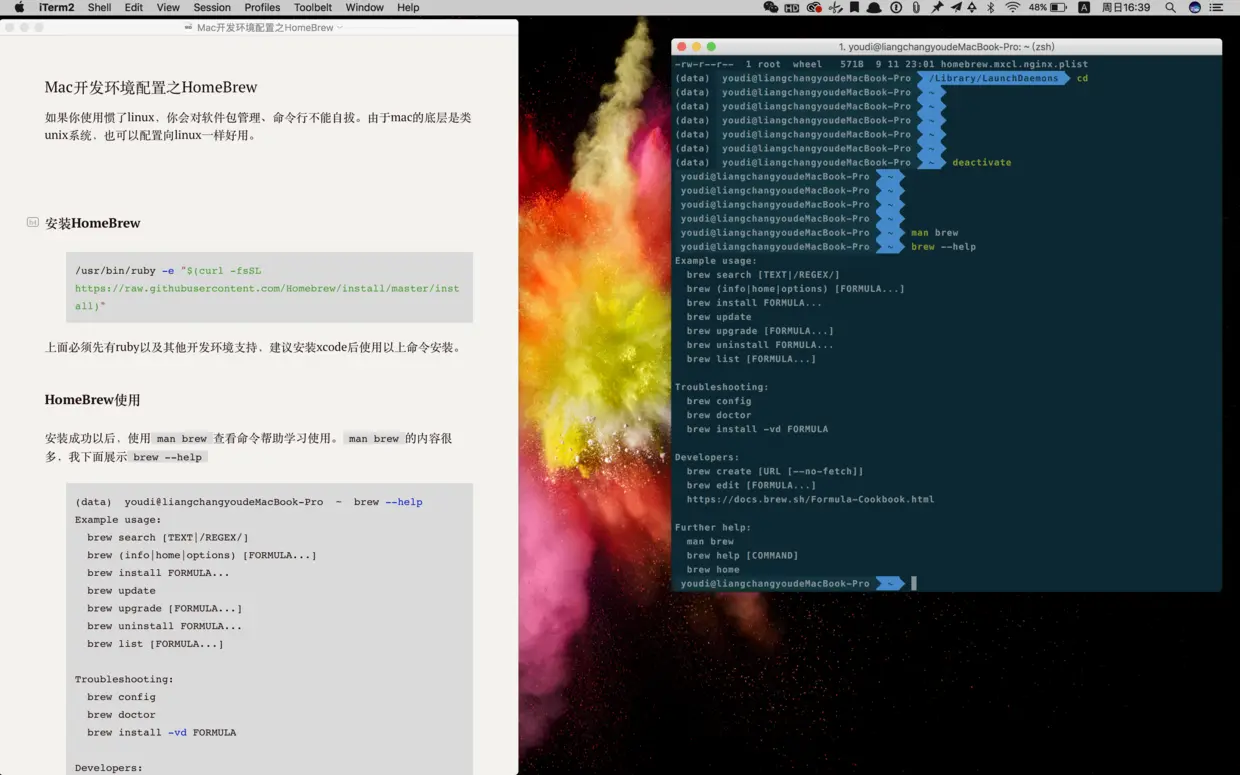Click the Homebrew install URL in code block
The image size is (1240, 775).
coord(267,297)
